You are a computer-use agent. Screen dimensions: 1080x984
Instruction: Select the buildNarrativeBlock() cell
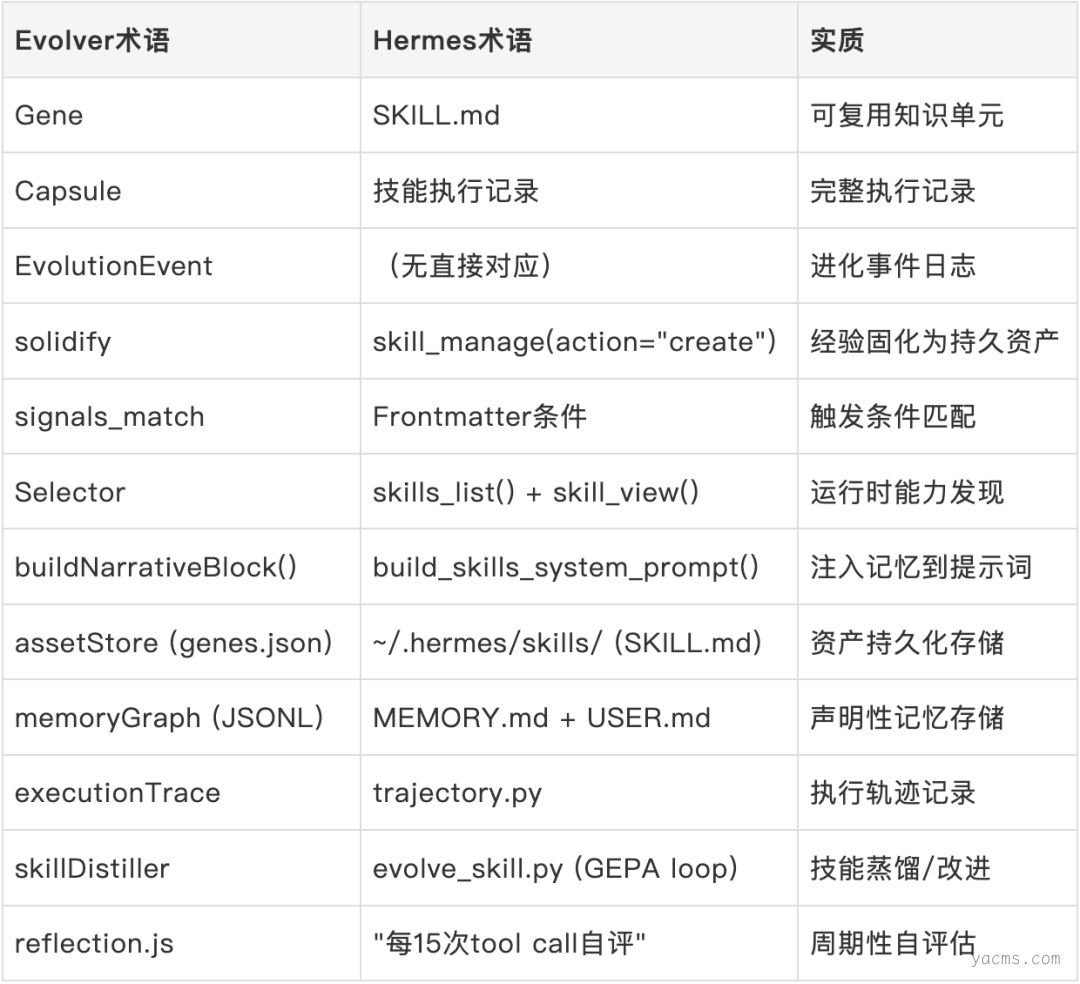pyautogui.click(x=156, y=567)
